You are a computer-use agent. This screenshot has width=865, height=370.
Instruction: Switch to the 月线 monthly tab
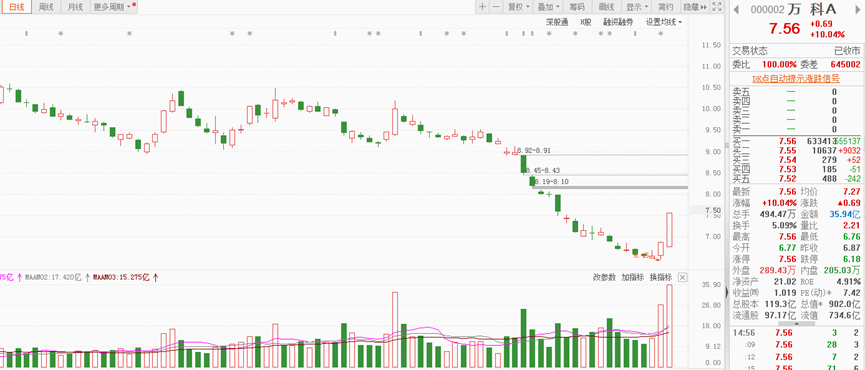pos(74,7)
